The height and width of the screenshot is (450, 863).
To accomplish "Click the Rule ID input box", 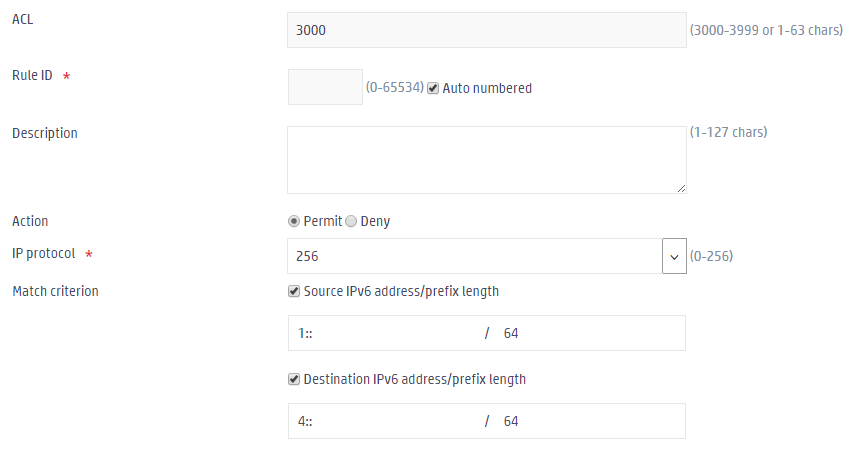I will point(325,87).
